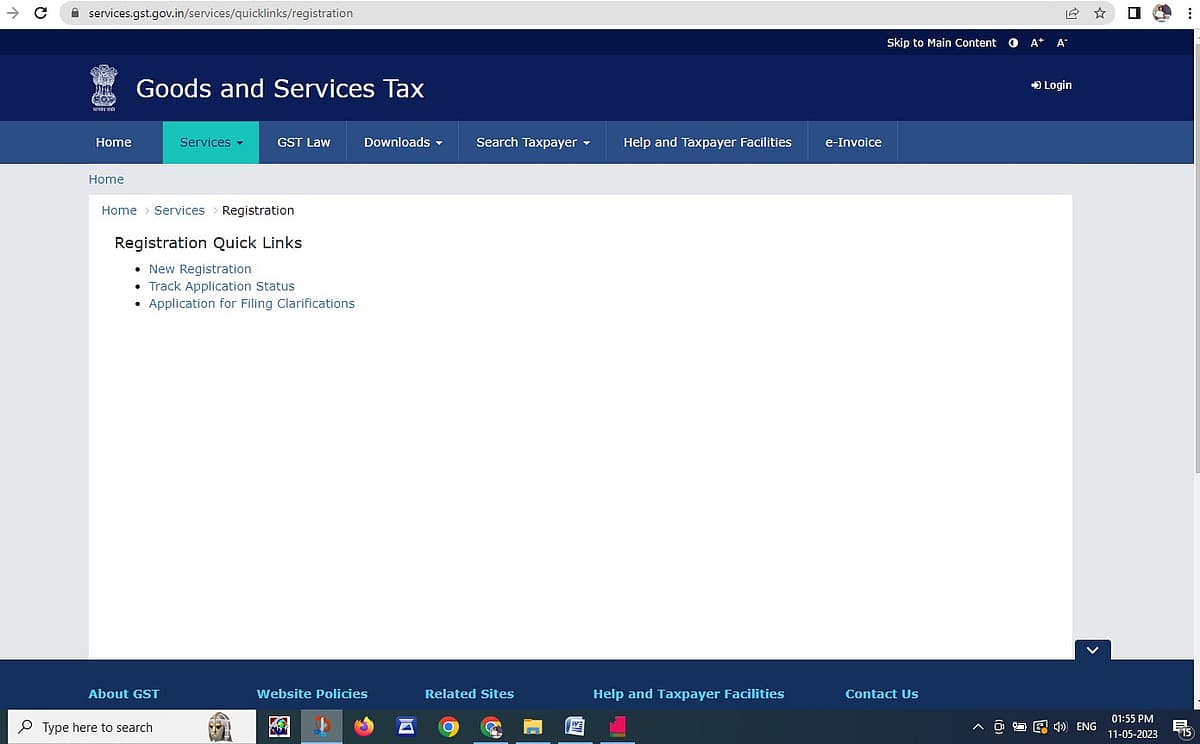Decrease font size with A- icon
This screenshot has height=744, width=1200.
pyautogui.click(x=1062, y=43)
